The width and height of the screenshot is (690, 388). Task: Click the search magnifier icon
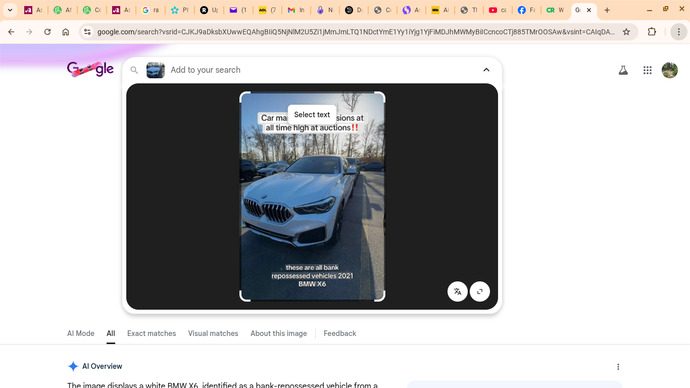[134, 70]
